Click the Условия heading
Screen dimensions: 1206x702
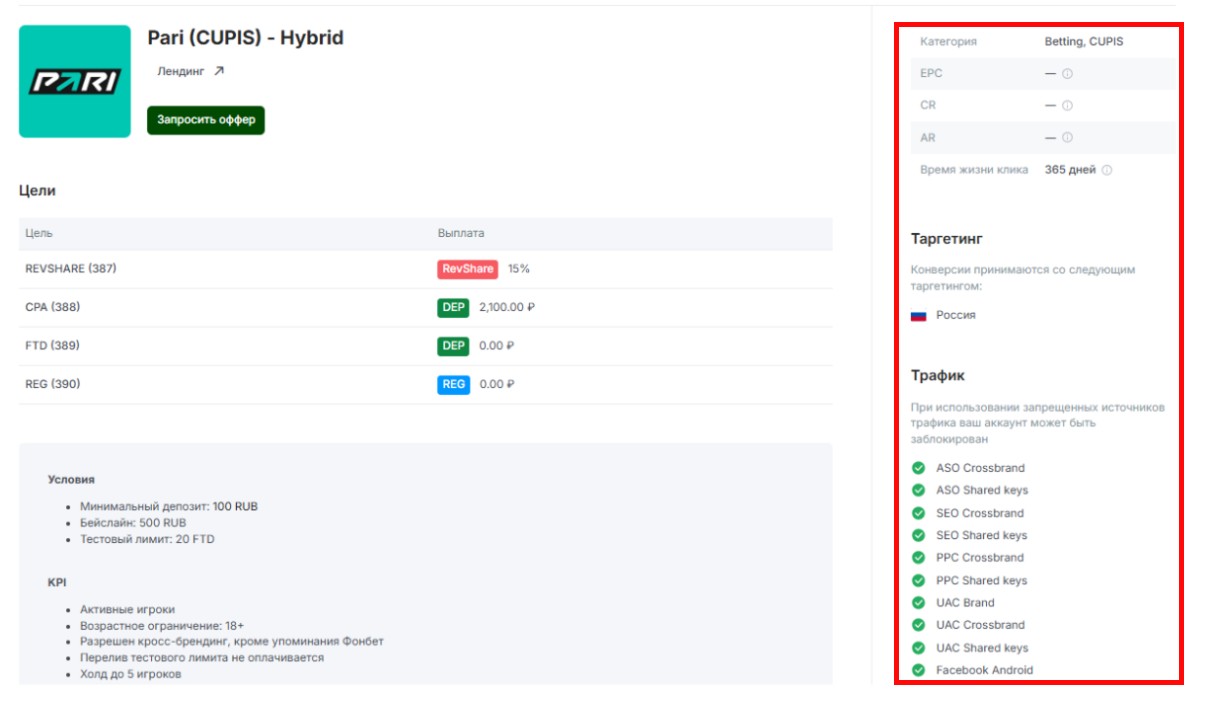[x=71, y=480]
